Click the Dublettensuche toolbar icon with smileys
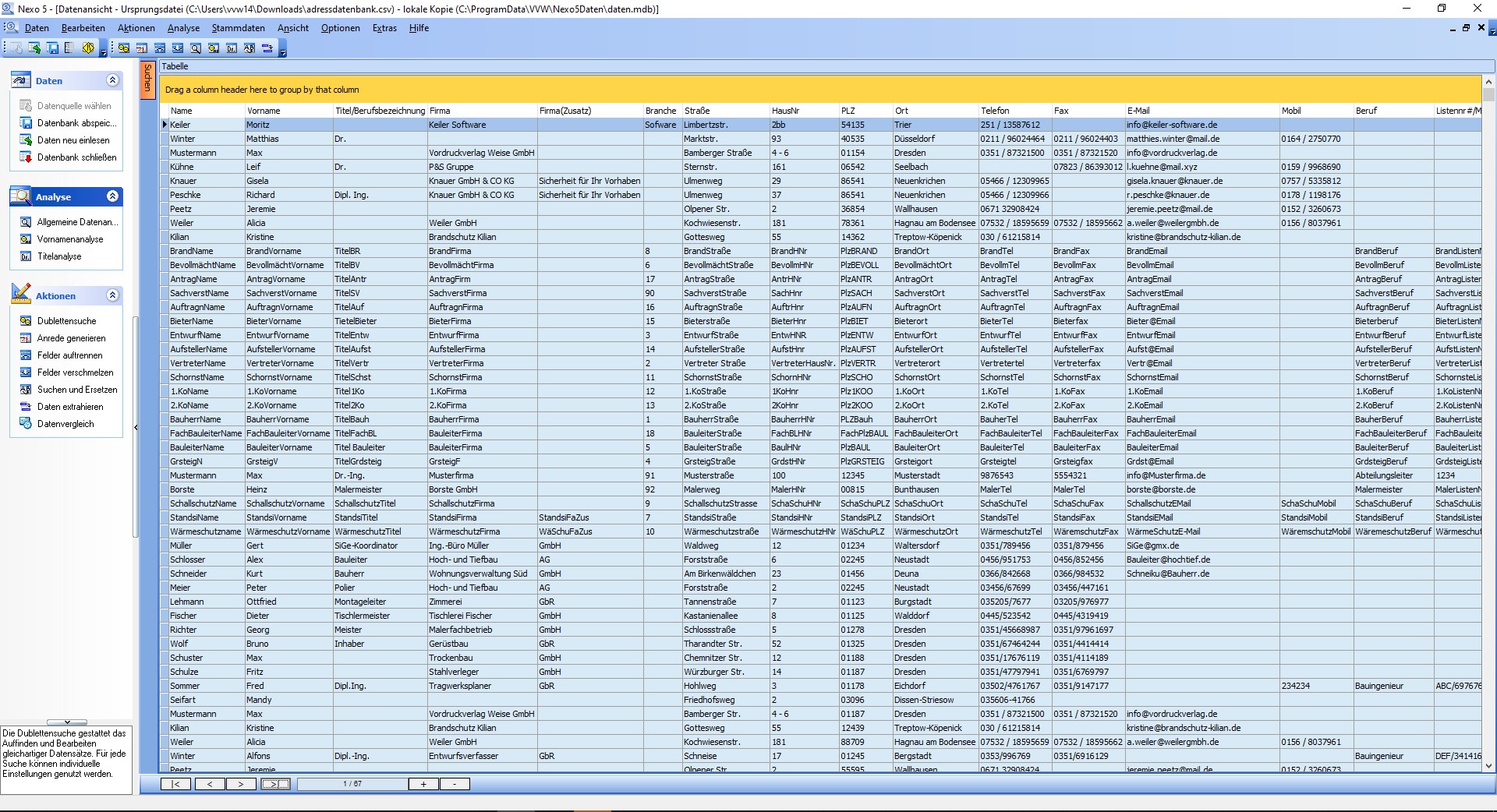Viewport: 1497px width, 812px height. [124, 48]
